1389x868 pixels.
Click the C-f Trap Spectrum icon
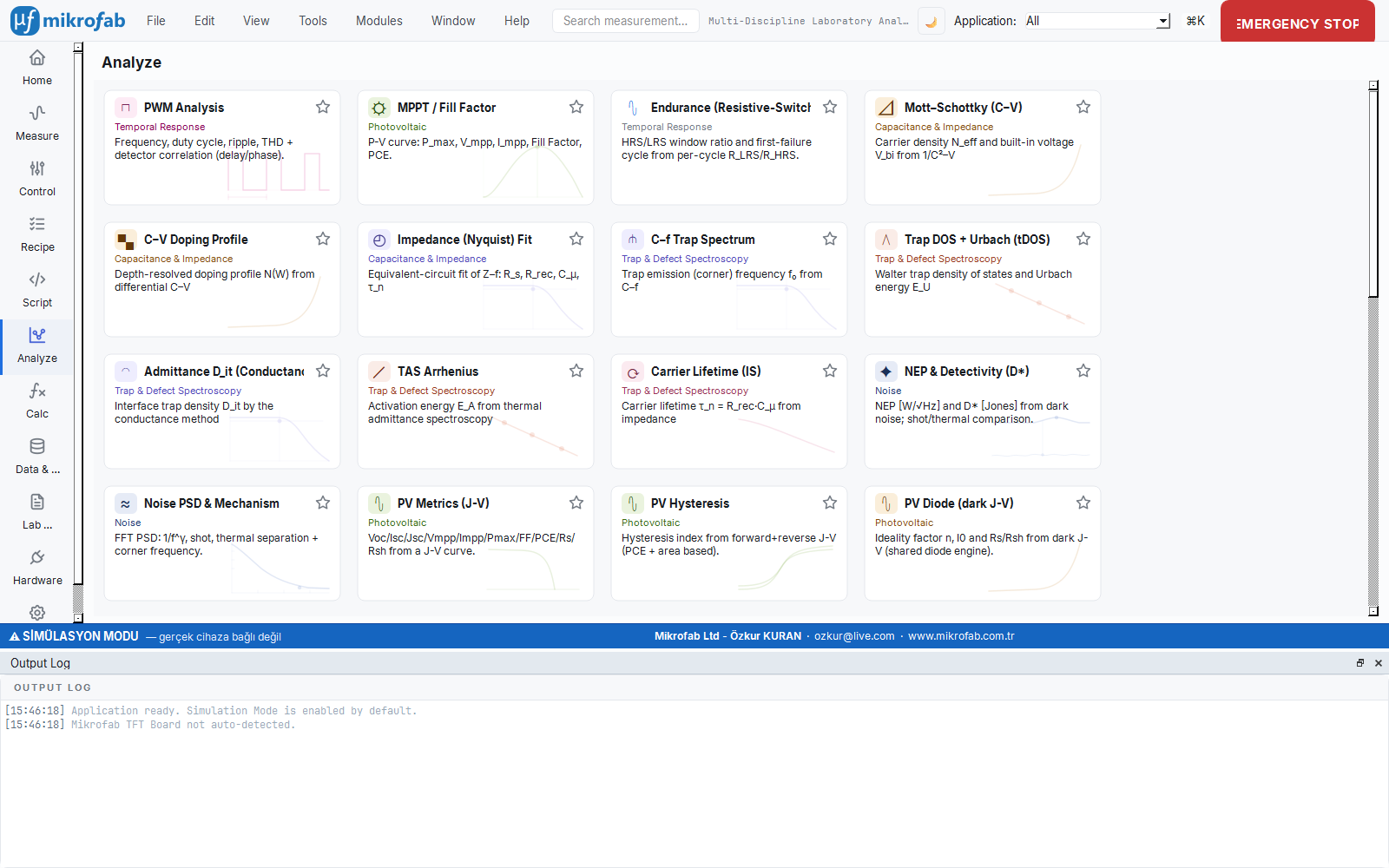(633, 240)
